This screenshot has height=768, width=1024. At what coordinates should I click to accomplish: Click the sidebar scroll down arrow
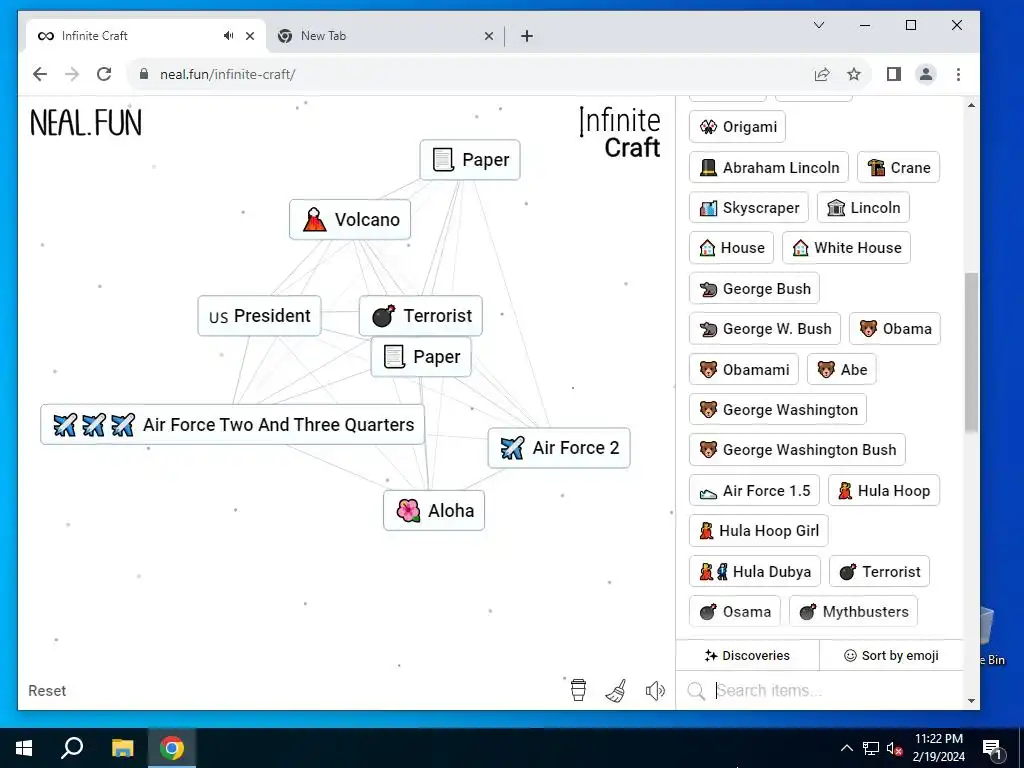[971, 701]
